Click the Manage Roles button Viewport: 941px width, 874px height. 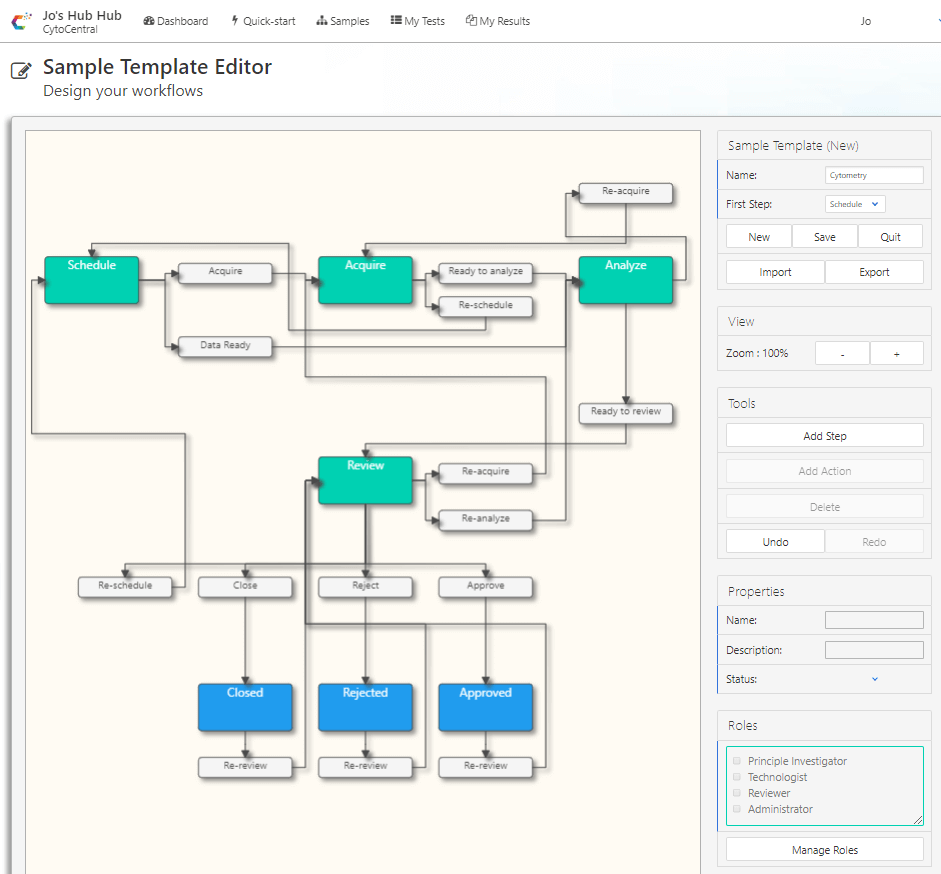click(825, 850)
